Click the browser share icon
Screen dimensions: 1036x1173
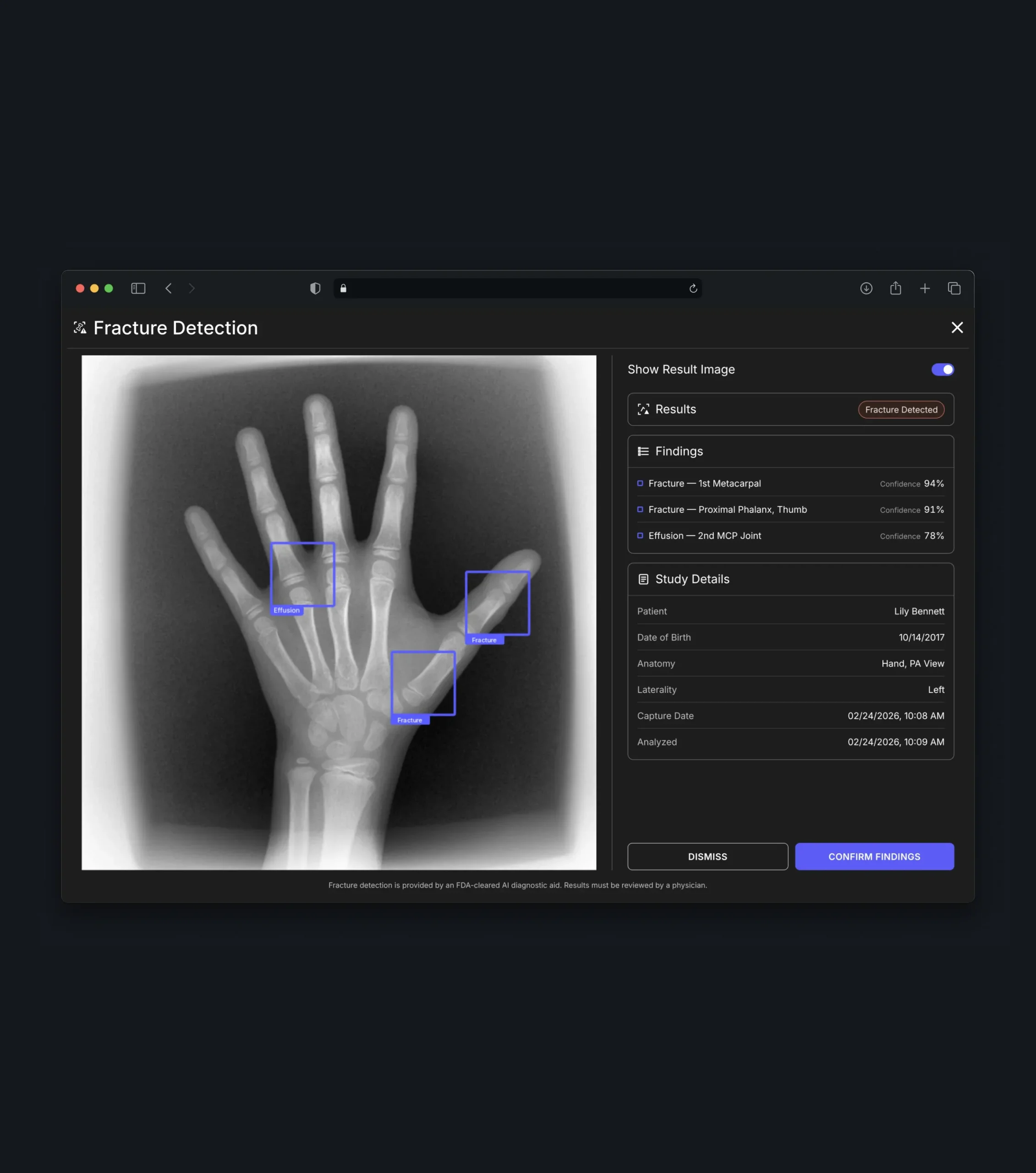(x=895, y=287)
